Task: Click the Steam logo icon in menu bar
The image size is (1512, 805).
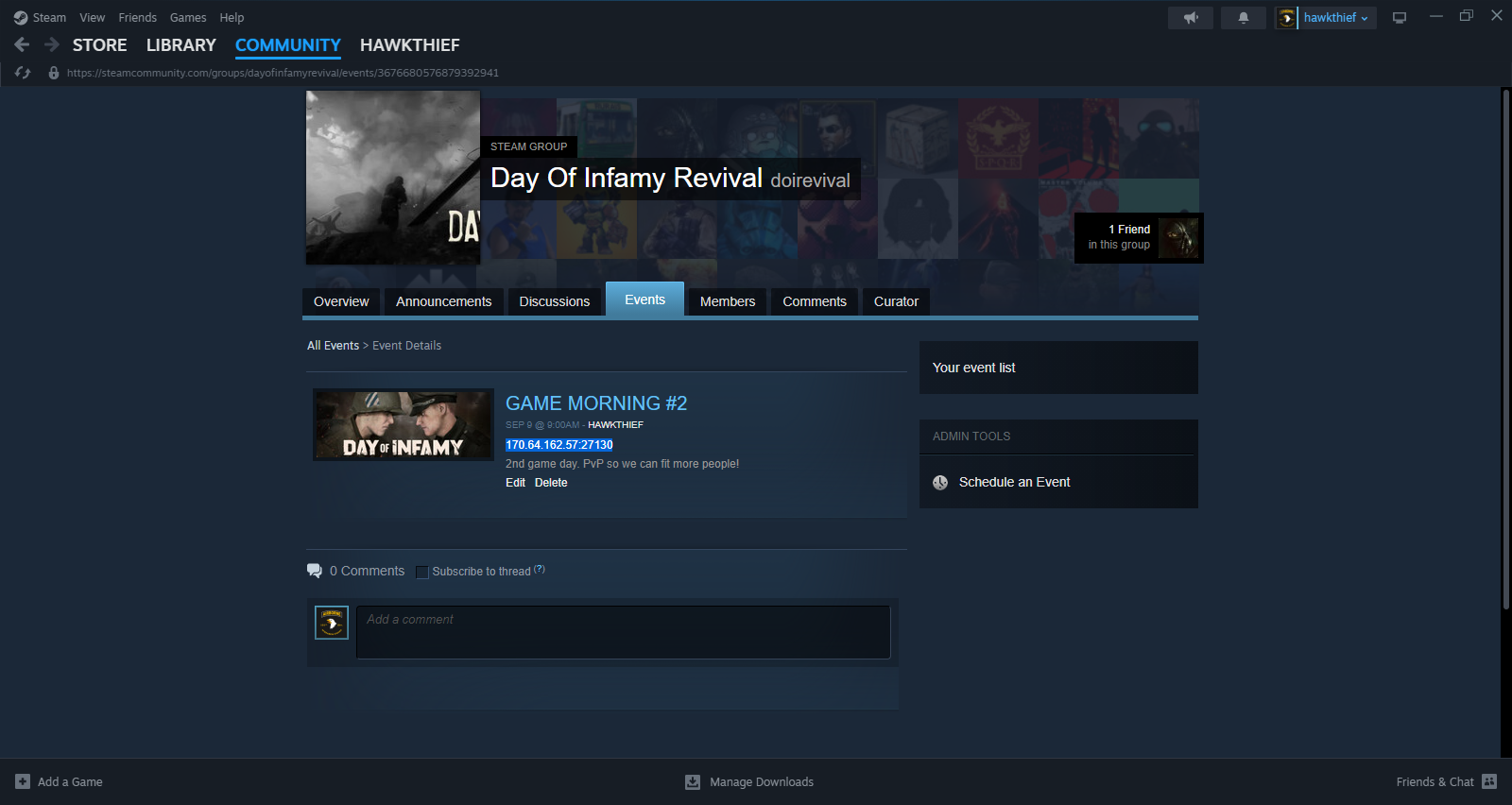Action: pos(21,18)
